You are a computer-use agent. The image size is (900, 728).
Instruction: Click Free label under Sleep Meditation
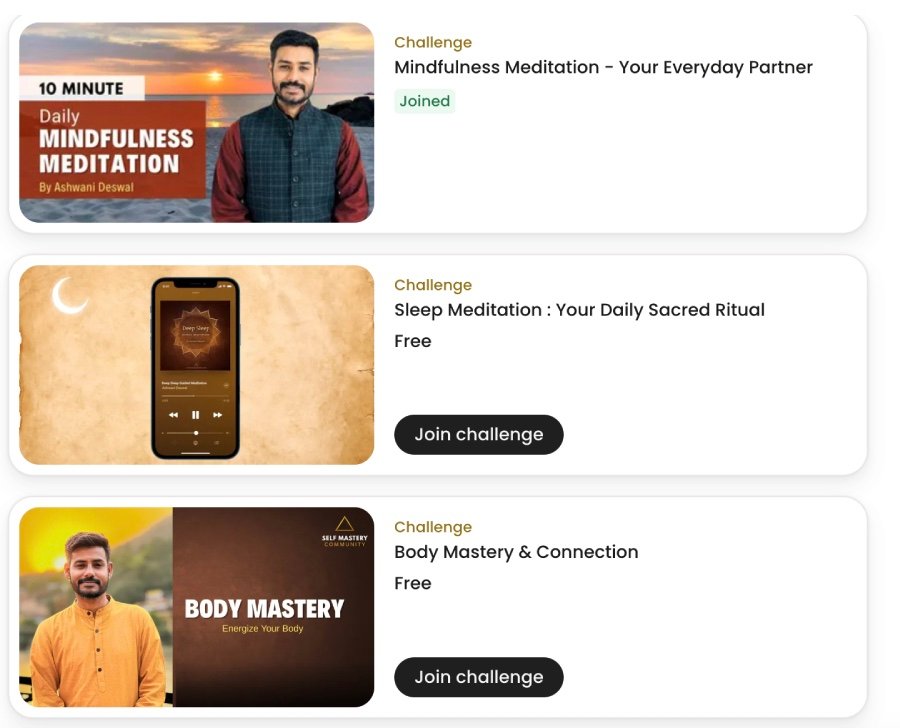click(x=413, y=341)
